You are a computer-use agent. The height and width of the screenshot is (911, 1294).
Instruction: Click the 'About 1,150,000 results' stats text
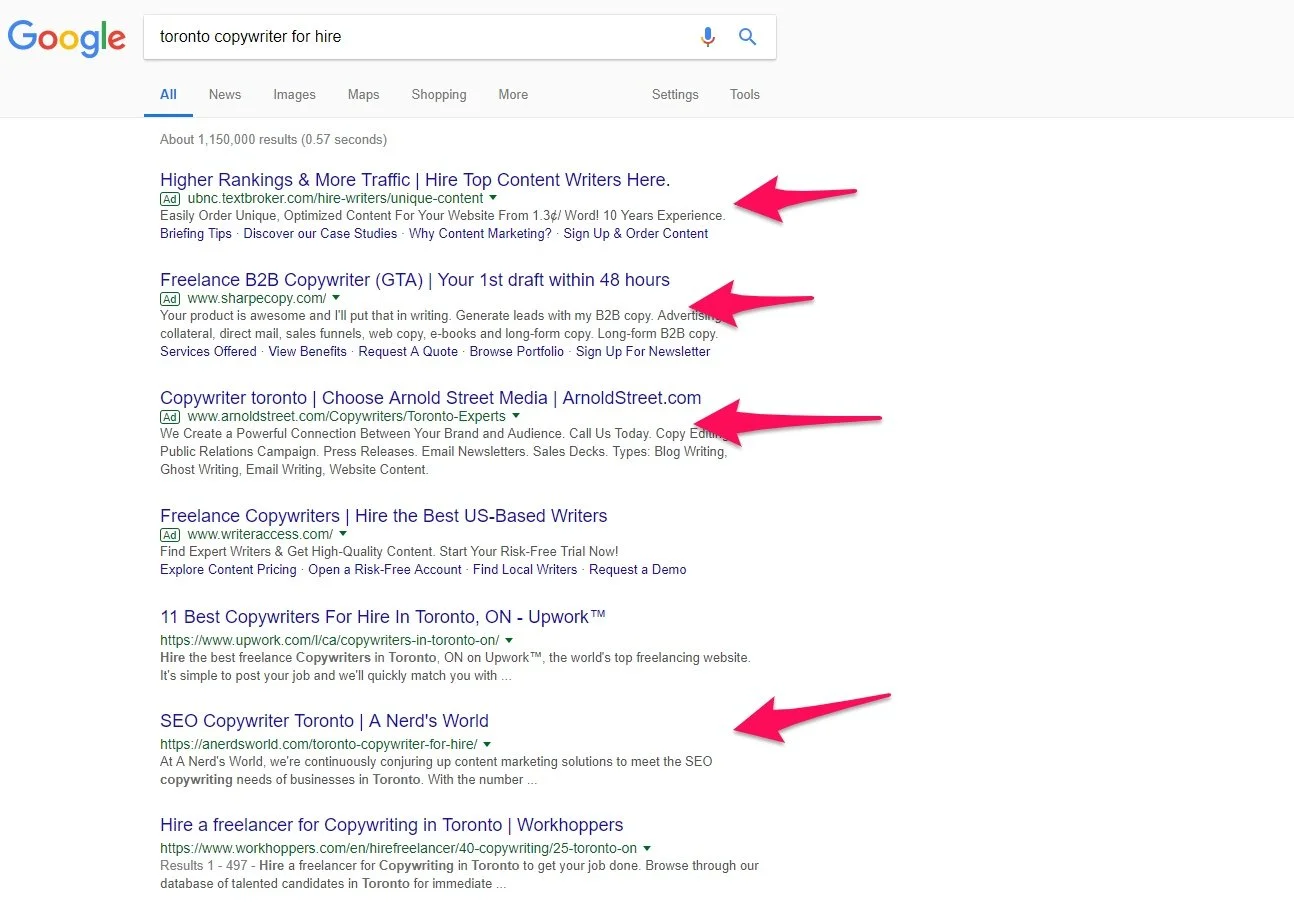pos(273,139)
